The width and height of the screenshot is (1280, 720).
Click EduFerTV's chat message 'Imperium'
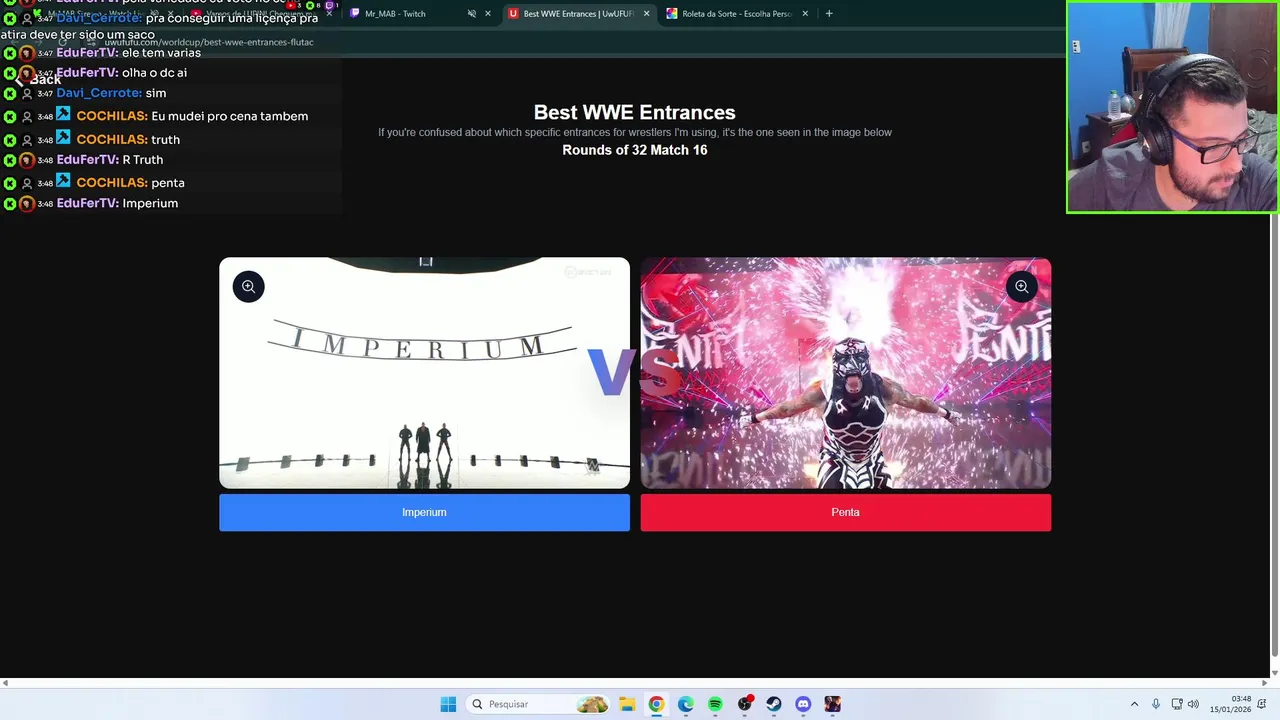click(x=150, y=203)
